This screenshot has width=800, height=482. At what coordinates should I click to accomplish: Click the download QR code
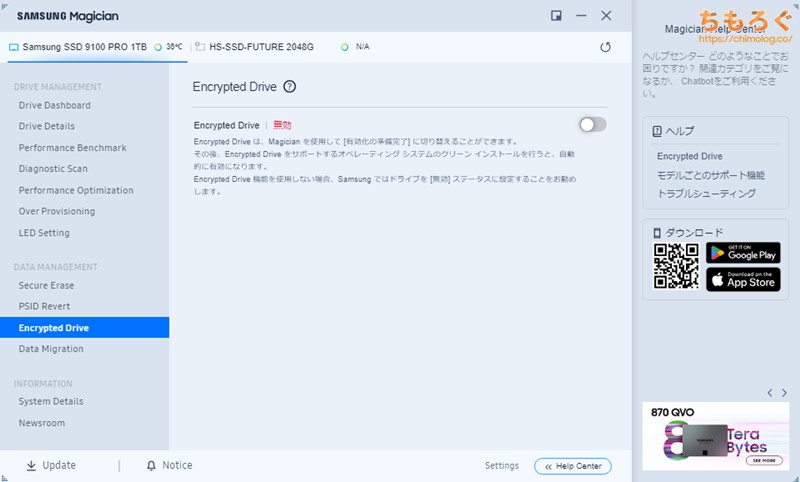(x=676, y=266)
